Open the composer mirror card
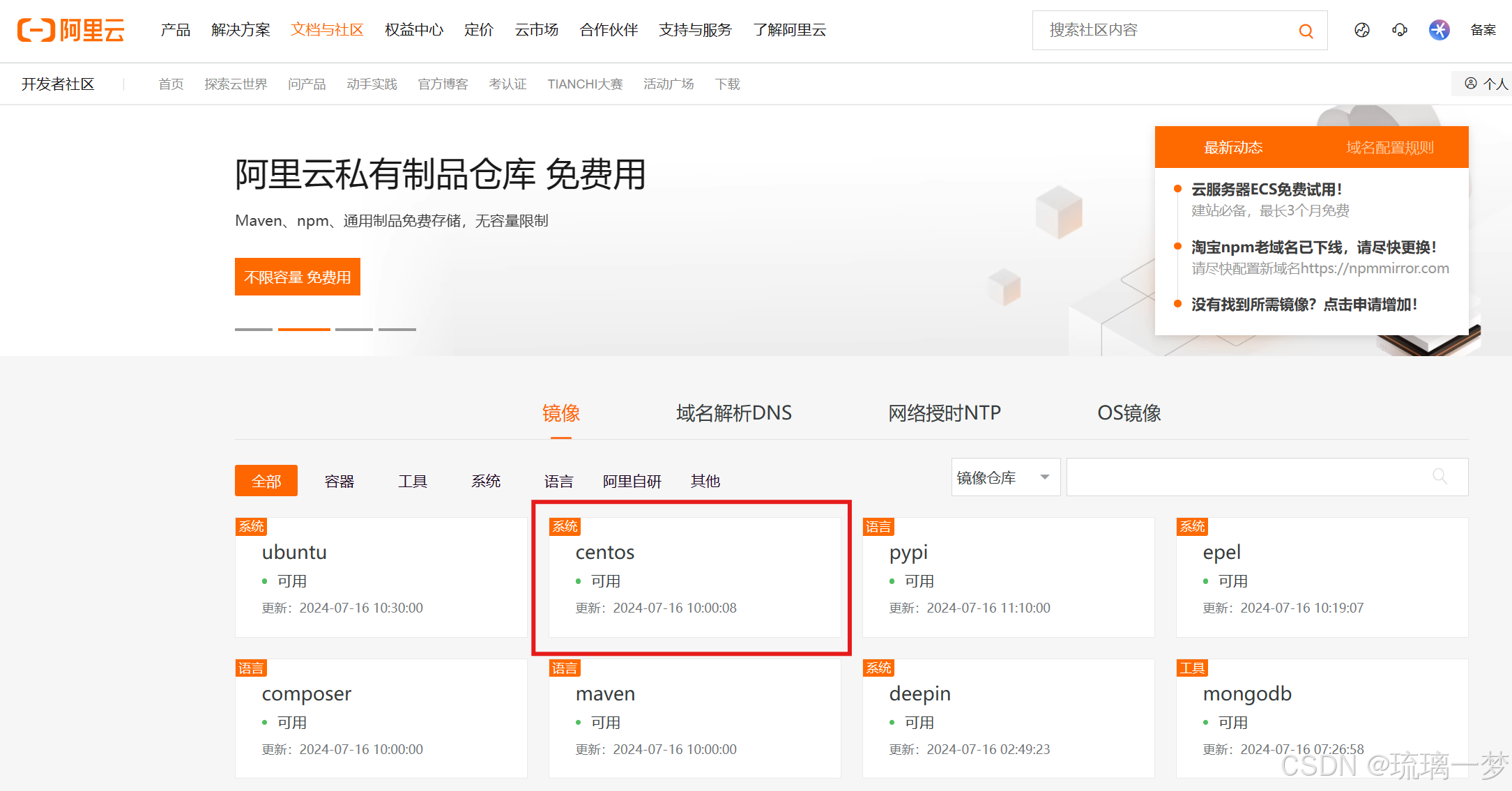Viewport: 1512px width, 791px height. (x=381, y=719)
